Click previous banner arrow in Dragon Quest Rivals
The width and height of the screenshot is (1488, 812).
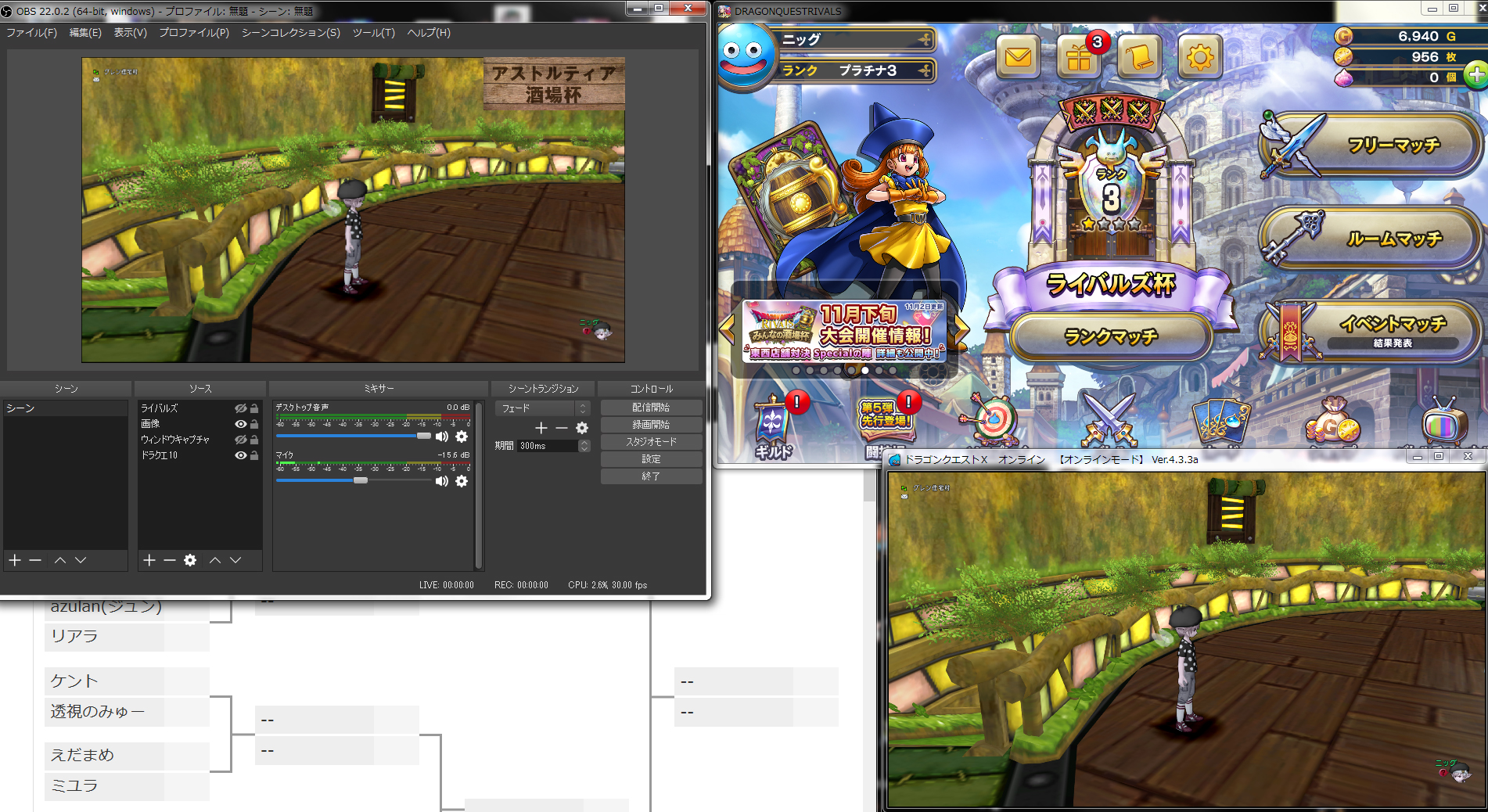coord(727,331)
